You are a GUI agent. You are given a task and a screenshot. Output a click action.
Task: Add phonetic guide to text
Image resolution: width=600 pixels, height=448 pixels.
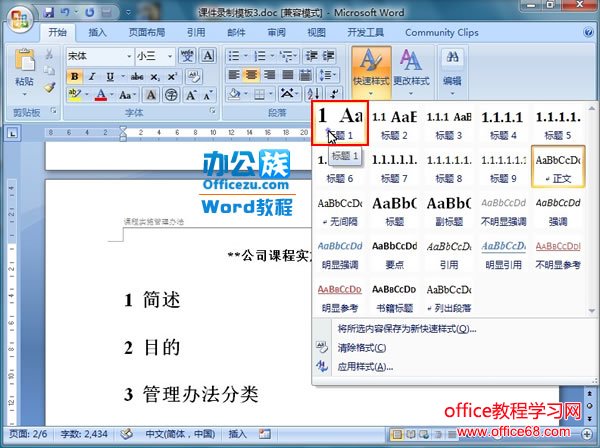187,56
